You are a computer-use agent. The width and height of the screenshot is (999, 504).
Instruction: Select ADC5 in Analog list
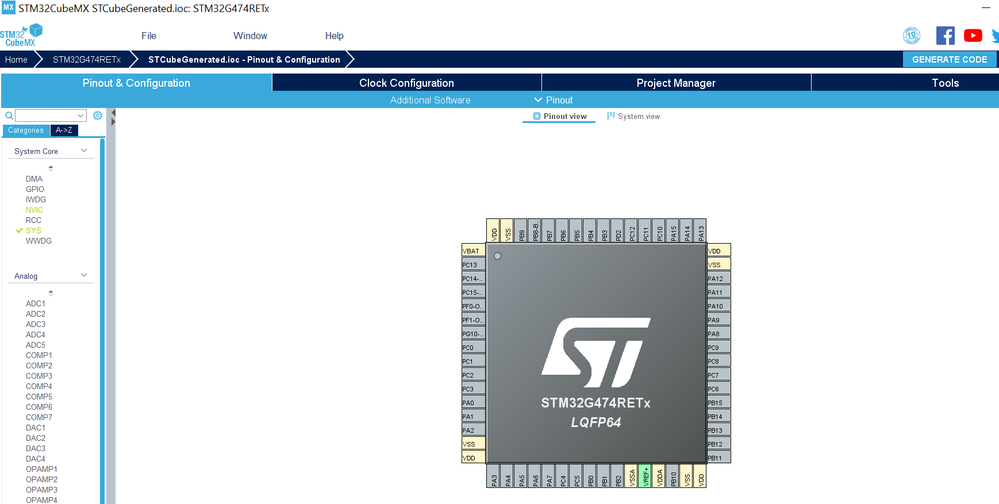pyautogui.click(x=36, y=345)
